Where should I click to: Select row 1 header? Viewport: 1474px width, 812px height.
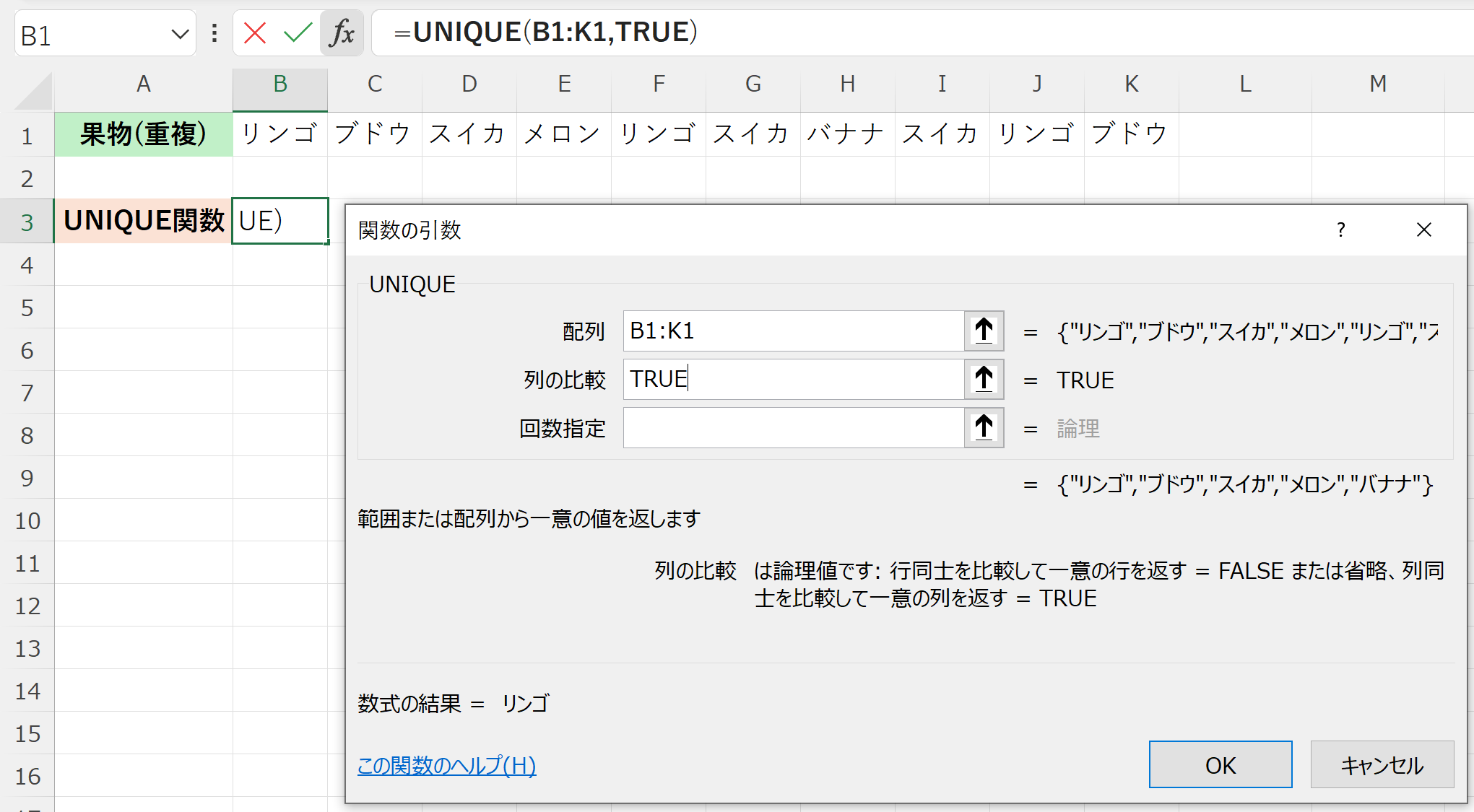[27, 134]
